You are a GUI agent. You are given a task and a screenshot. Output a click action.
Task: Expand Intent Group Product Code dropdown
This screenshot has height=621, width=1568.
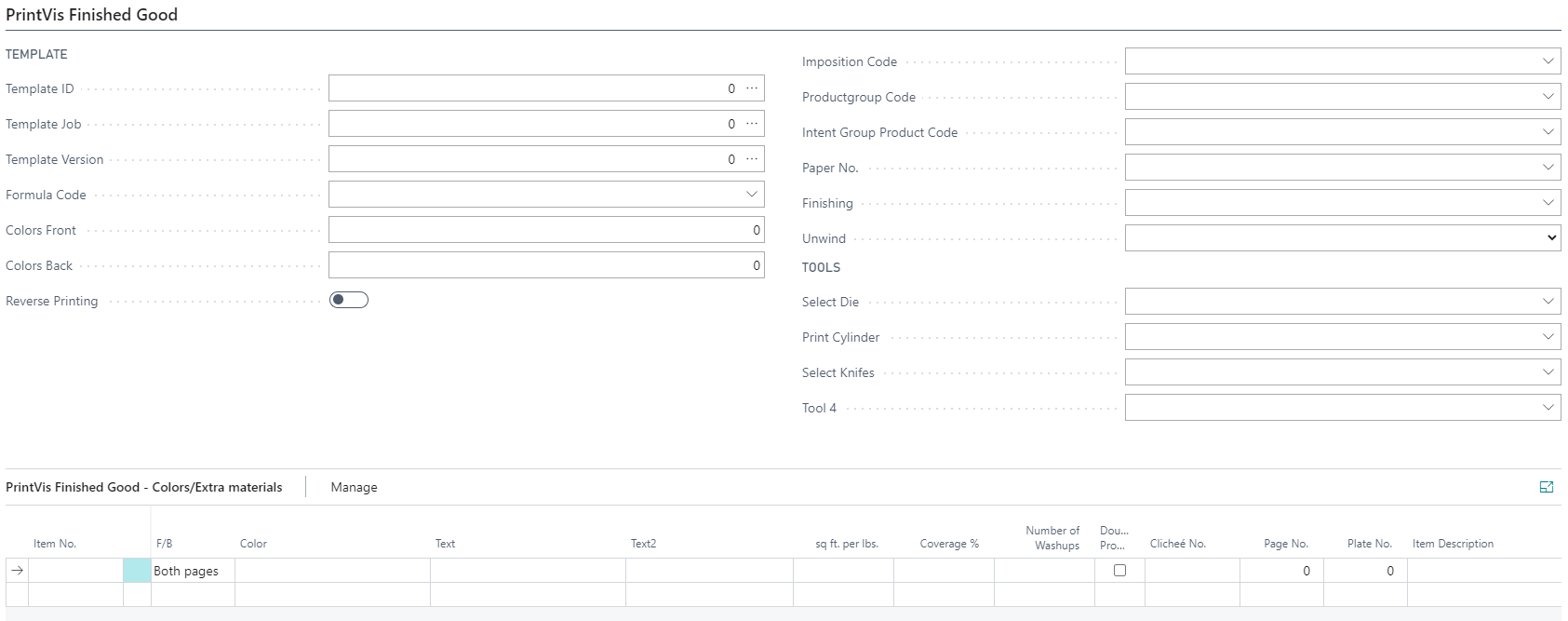[x=1548, y=132]
